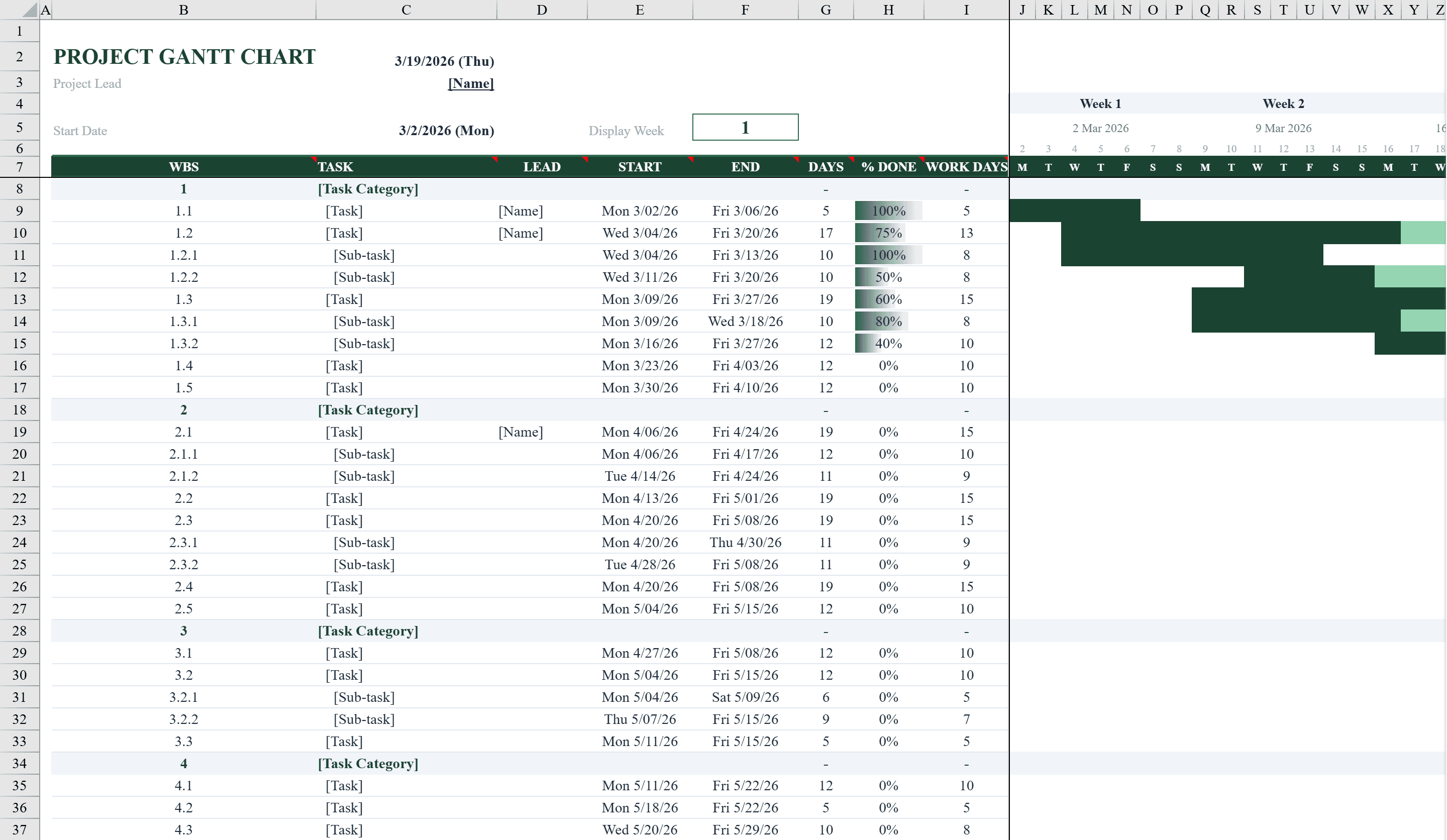The image size is (1447, 840).
Task: Select the Gantt bar for task 1.1
Action: tap(1074, 211)
